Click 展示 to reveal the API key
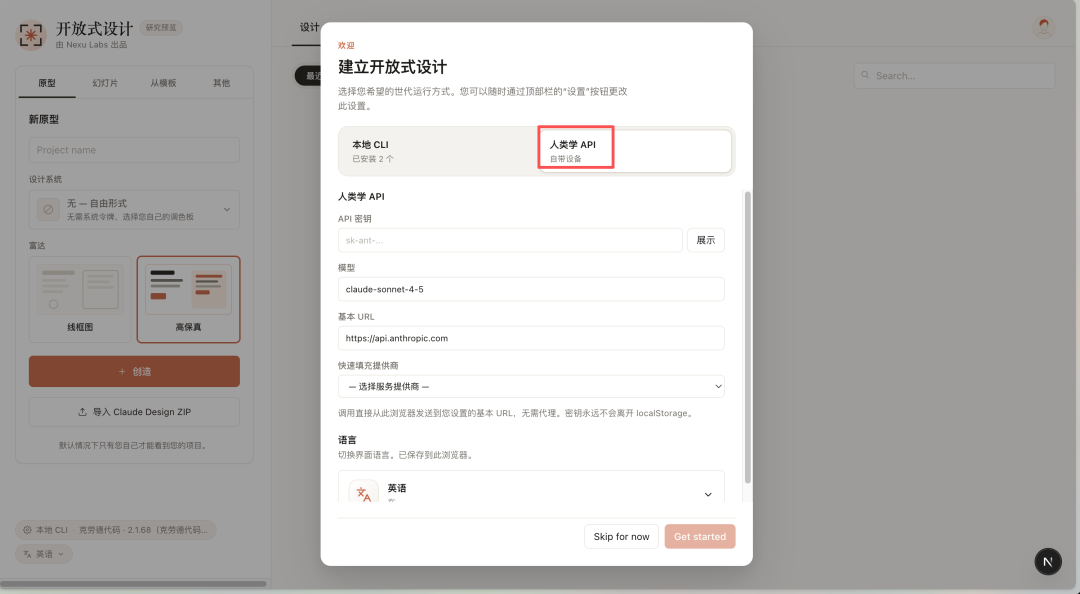This screenshot has width=1080, height=594. [x=705, y=240]
